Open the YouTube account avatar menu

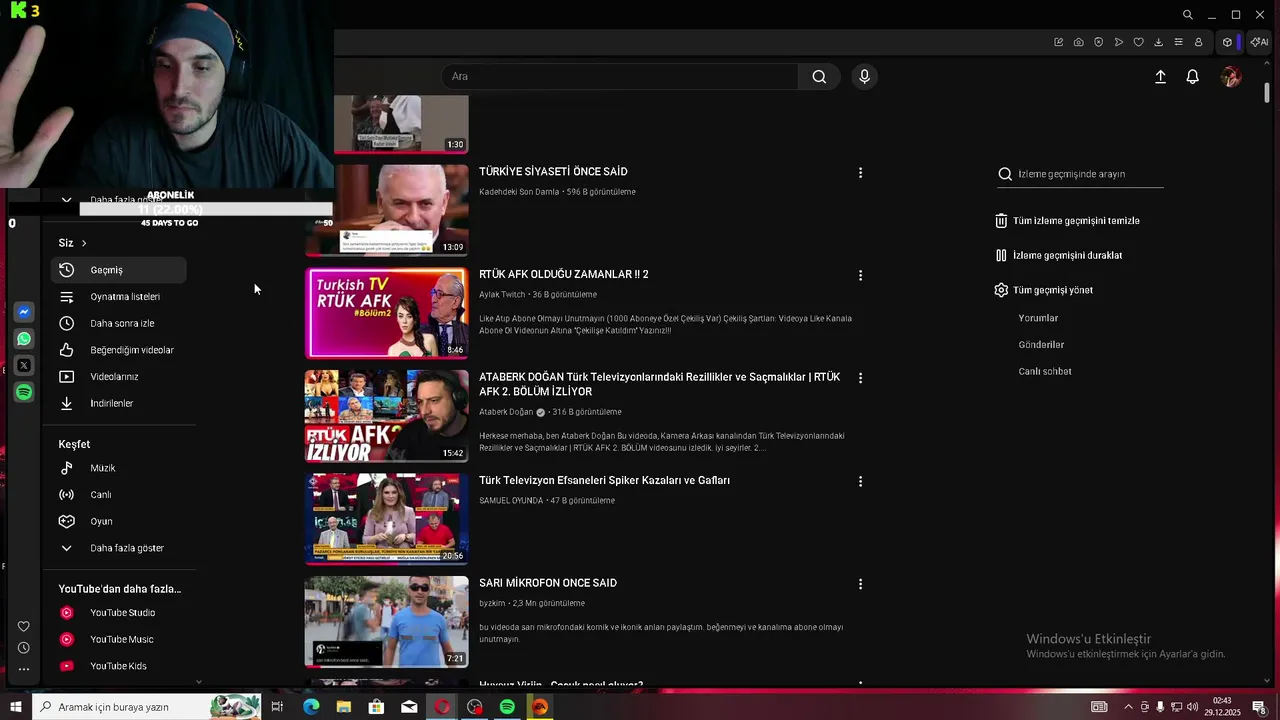pos(1231,77)
